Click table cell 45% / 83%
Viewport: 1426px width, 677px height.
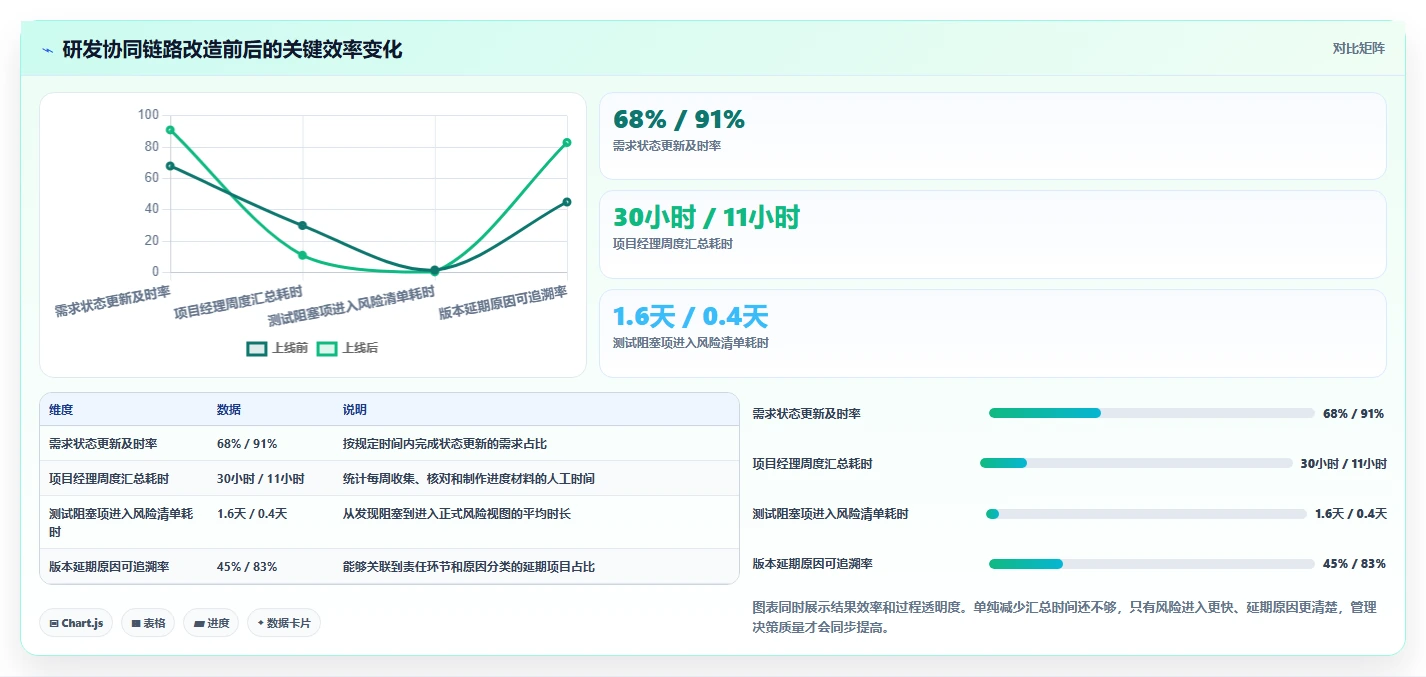(247, 567)
